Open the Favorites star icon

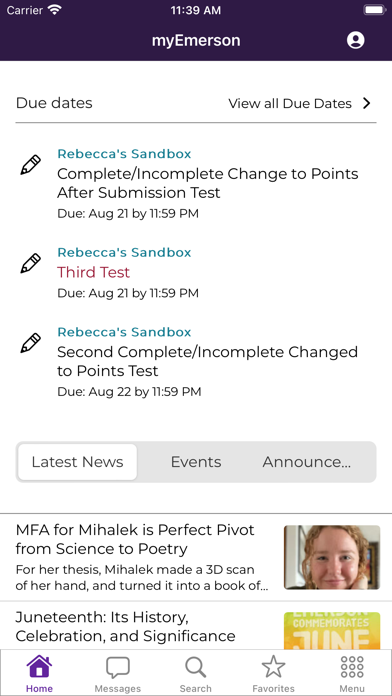tap(273, 667)
